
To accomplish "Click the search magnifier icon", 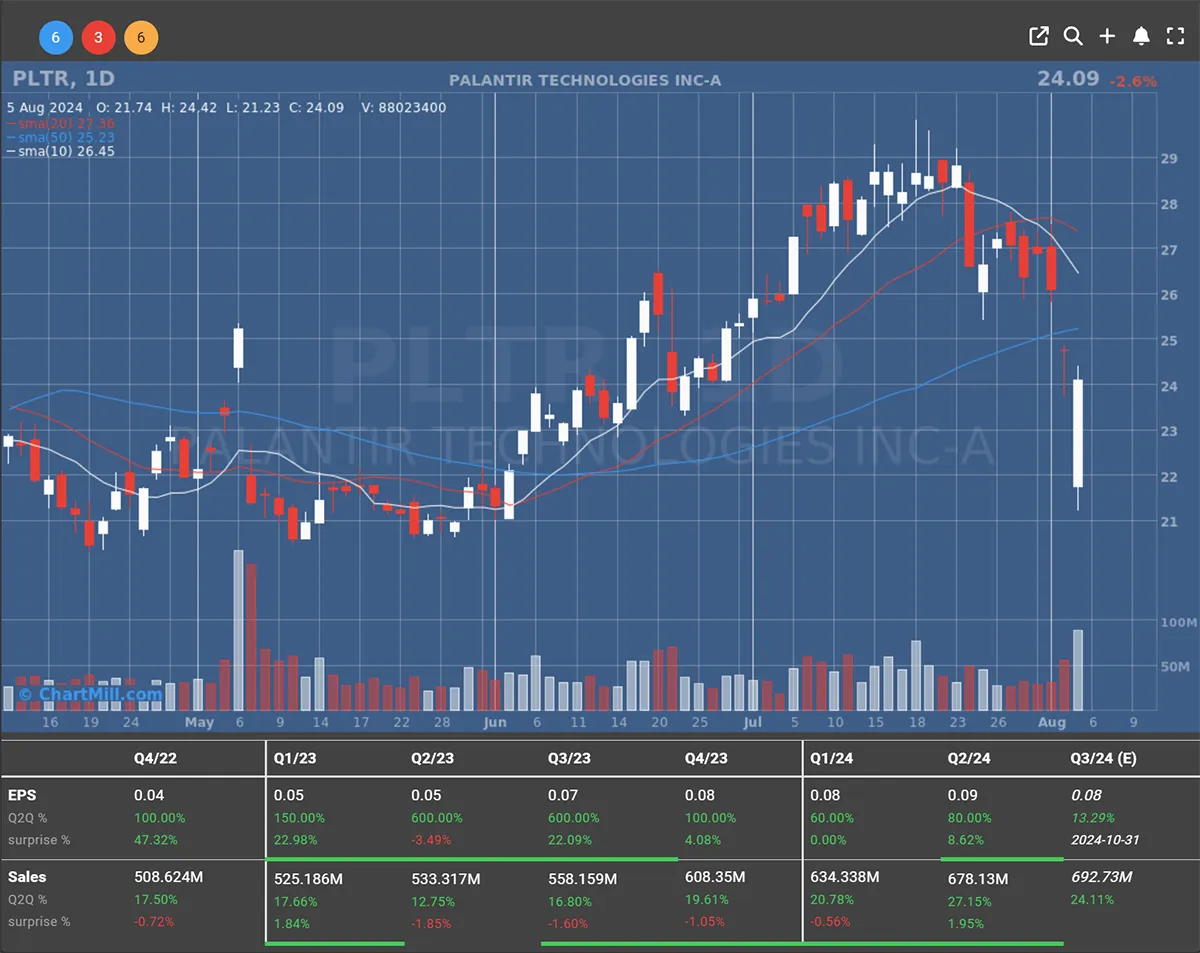I will pos(1073,36).
